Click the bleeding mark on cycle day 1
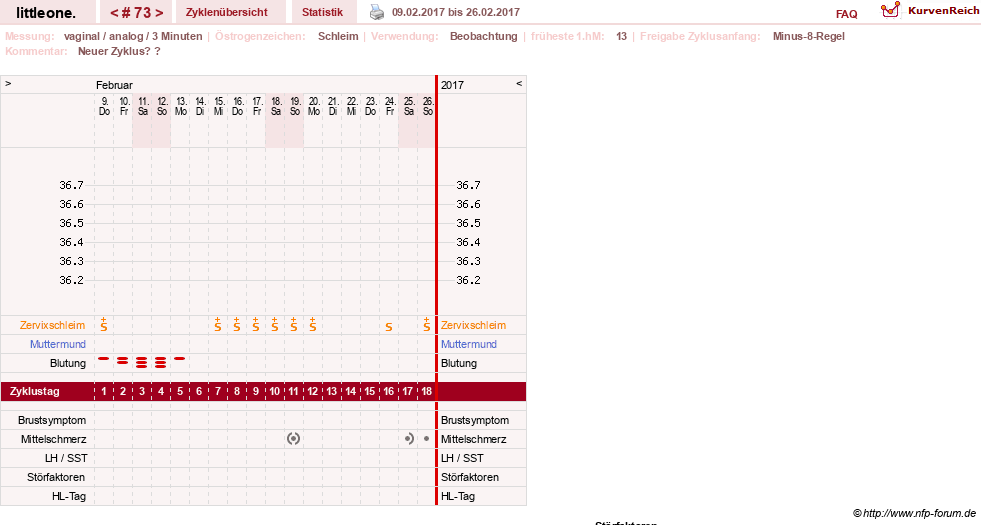Viewport: 981px width, 525px height. tap(104, 359)
